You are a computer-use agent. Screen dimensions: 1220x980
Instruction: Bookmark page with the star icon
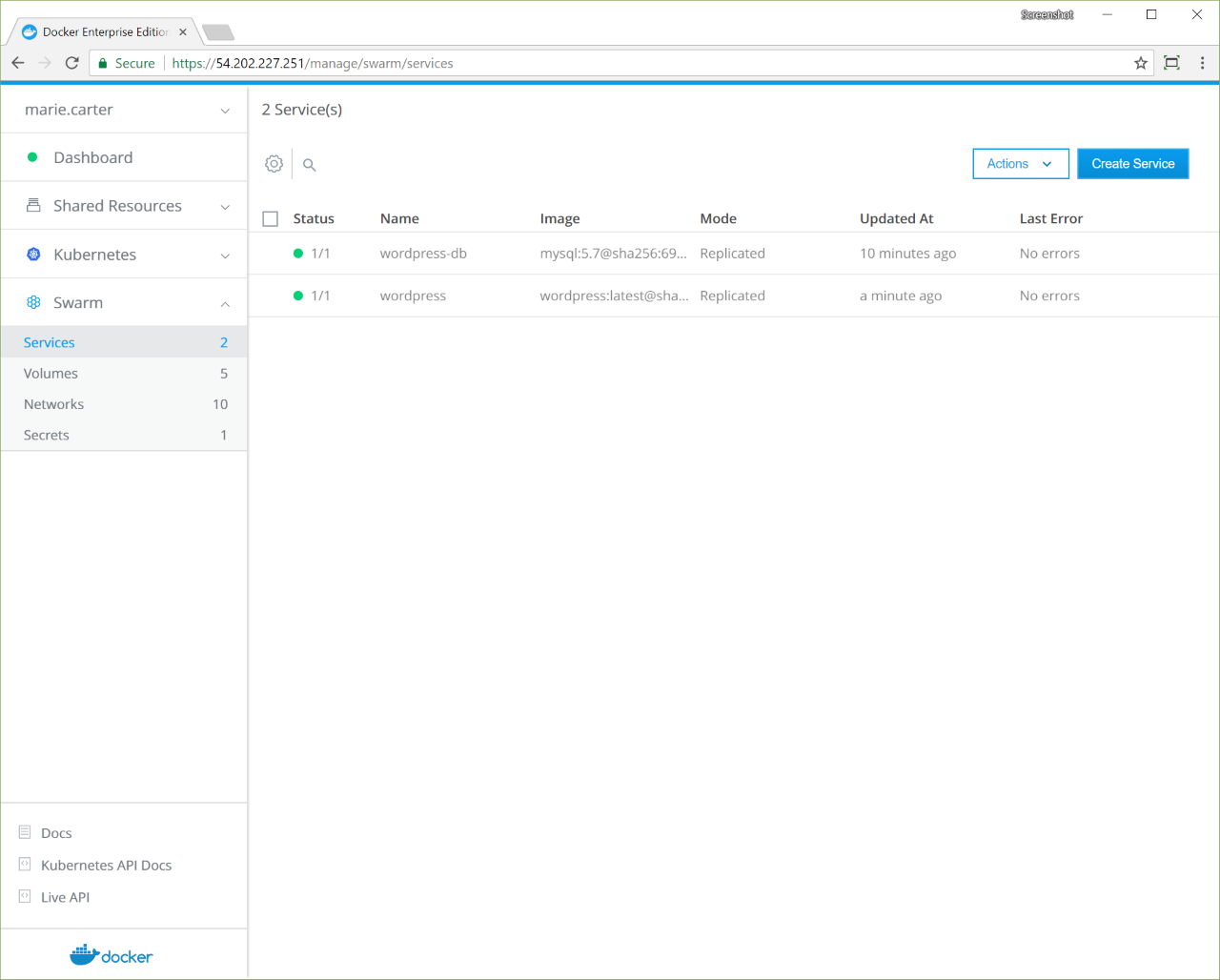[1140, 63]
